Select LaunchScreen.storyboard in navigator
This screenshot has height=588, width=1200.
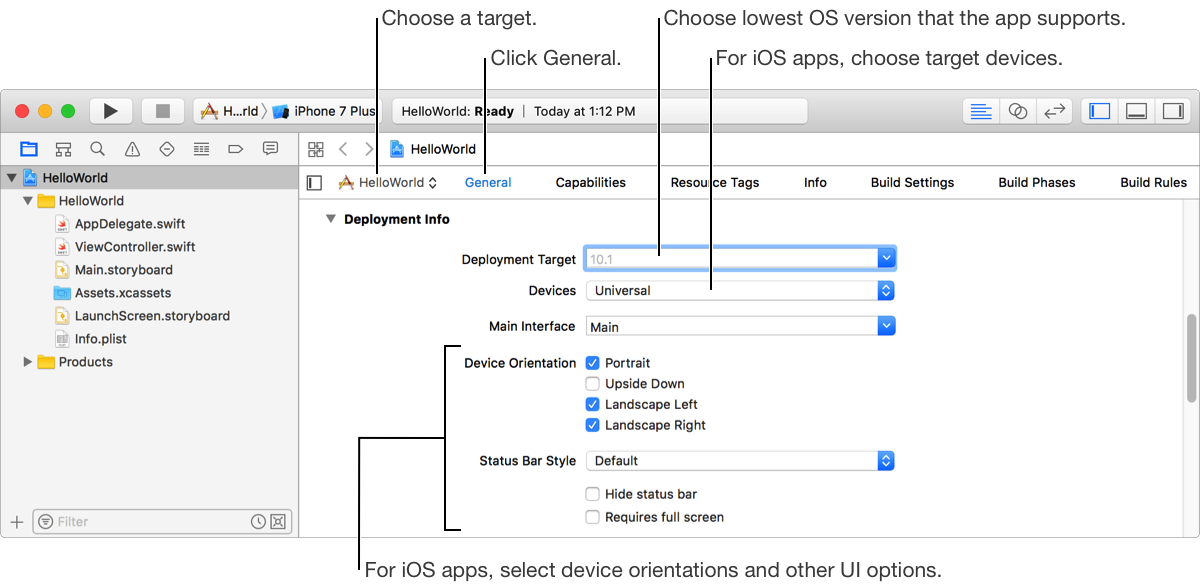point(152,316)
